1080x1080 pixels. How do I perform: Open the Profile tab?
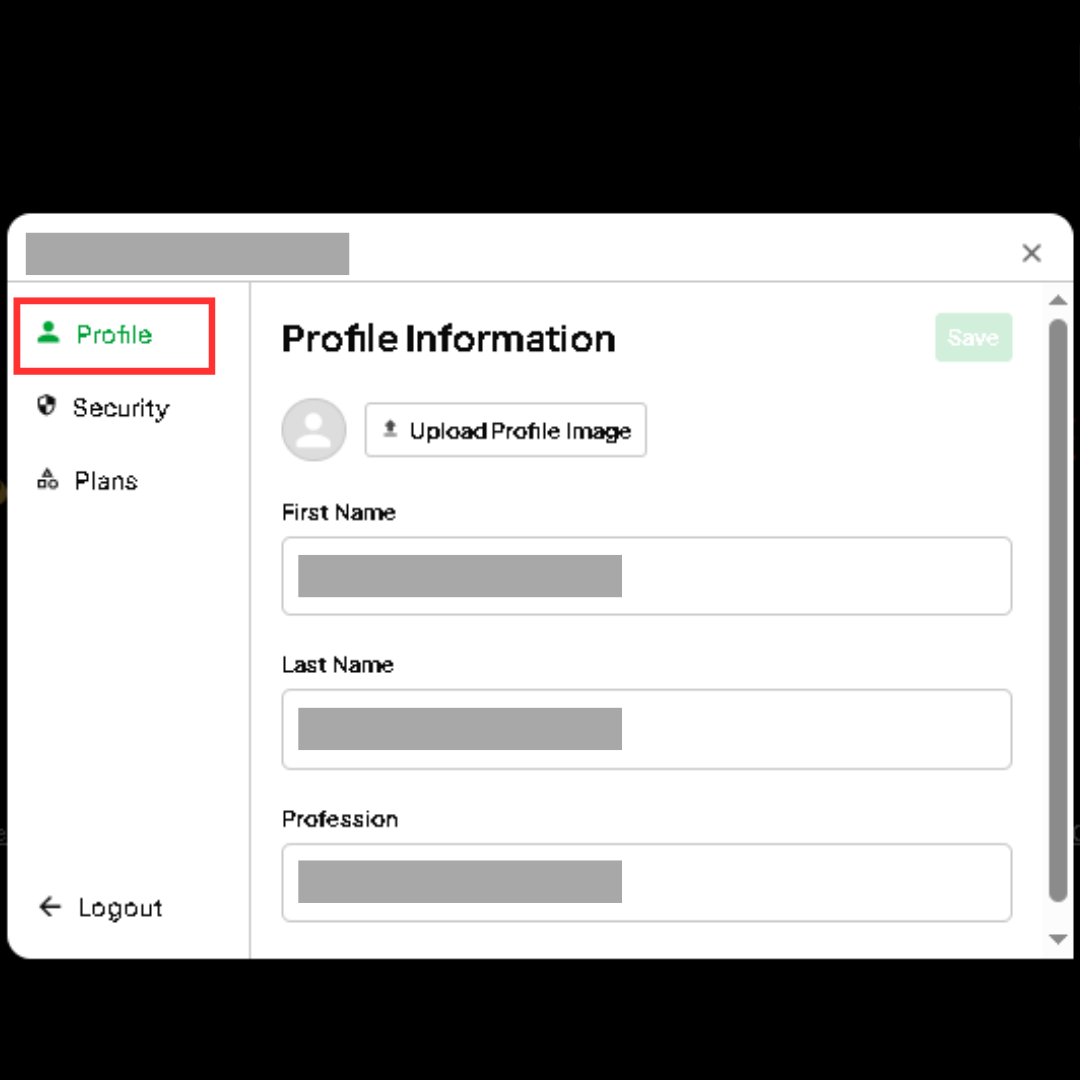[x=114, y=336]
